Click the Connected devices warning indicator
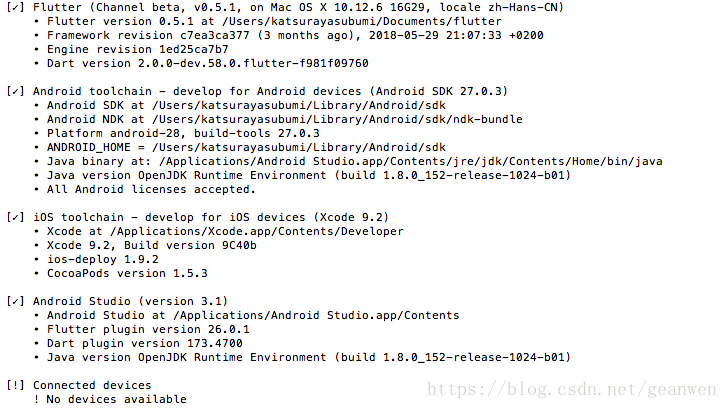 click(x=15, y=385)
